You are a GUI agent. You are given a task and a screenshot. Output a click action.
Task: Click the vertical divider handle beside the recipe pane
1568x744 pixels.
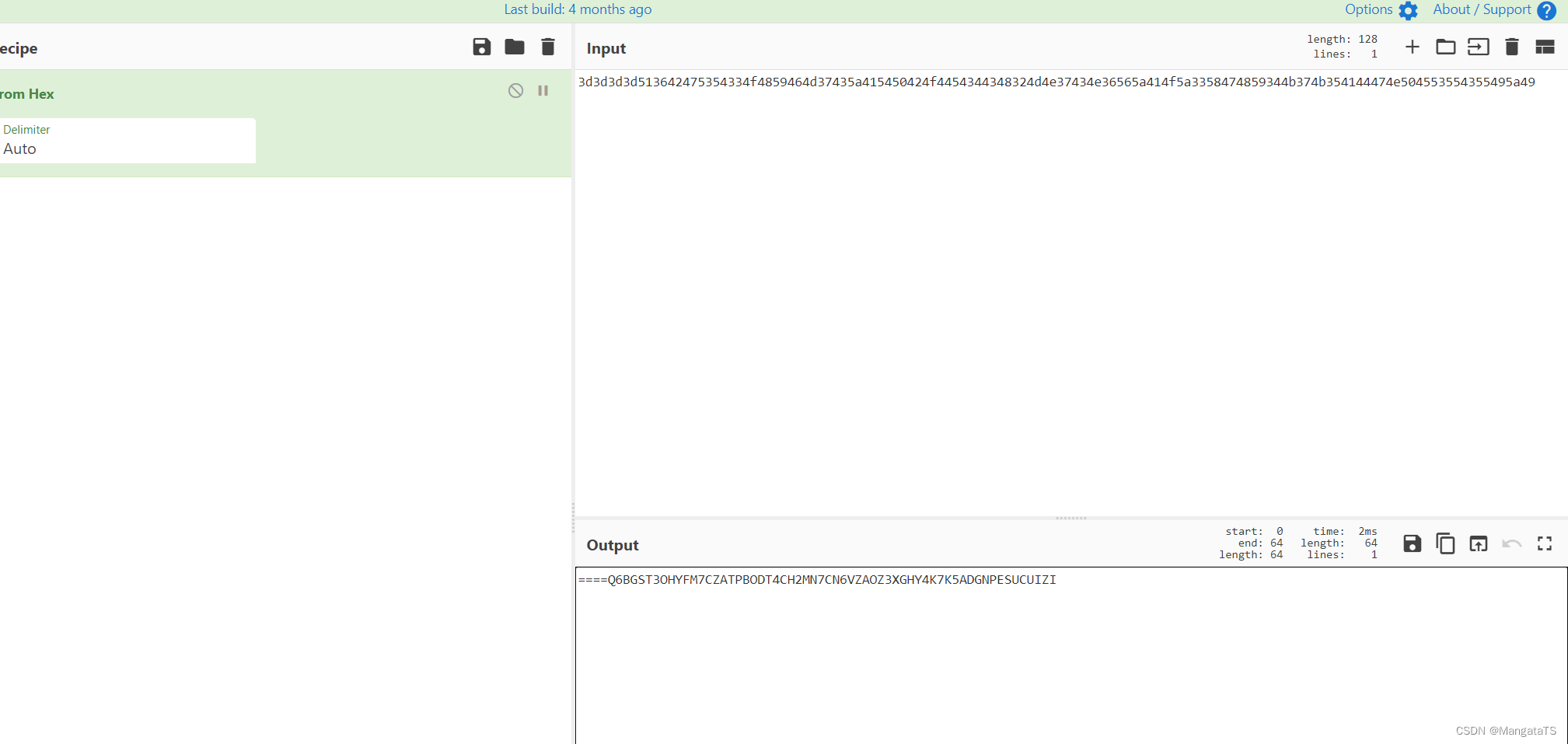[x=574, y=517]
